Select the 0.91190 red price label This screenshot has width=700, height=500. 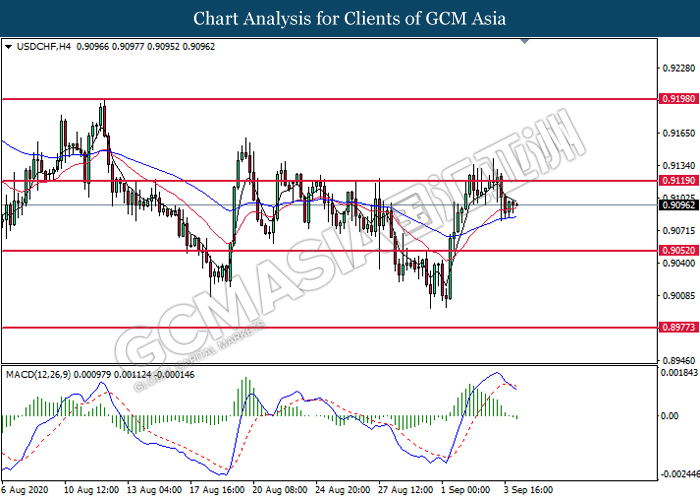tap(679, 181)
